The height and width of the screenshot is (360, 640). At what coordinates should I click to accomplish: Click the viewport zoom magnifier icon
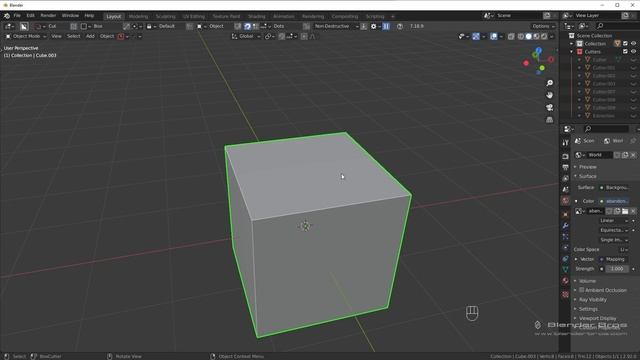[550, 83]
